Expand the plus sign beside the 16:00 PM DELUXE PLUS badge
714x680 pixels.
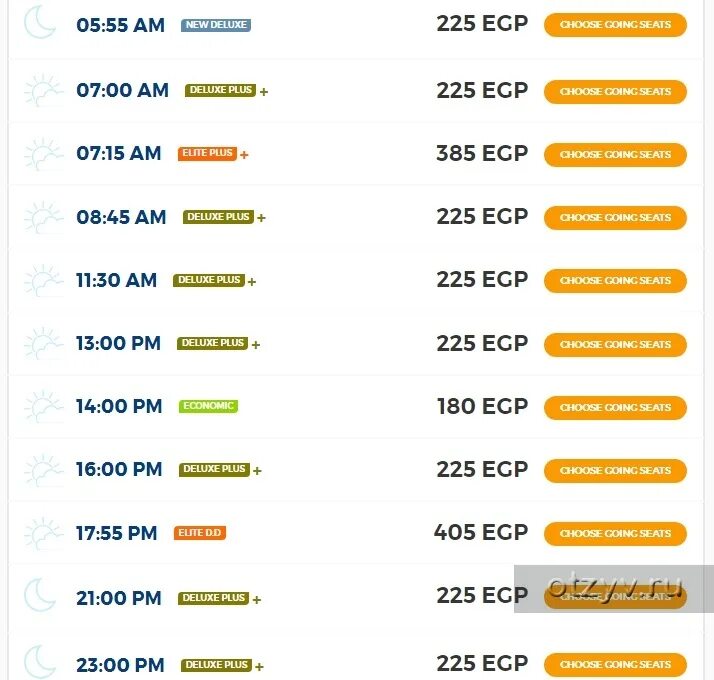point(257,470)
